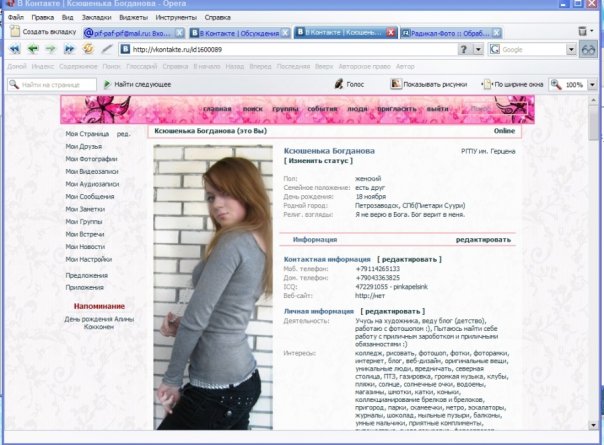Click the VK site badge in address bar
Screen dimensions: 604x445
click(125, 49)
